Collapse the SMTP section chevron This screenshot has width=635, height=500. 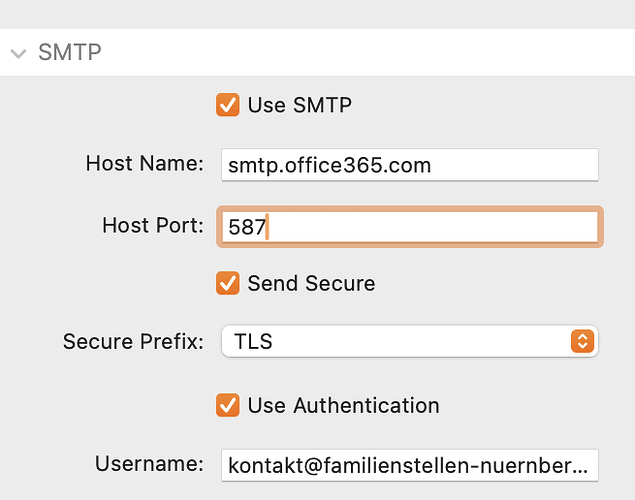[x=18, y=53]
